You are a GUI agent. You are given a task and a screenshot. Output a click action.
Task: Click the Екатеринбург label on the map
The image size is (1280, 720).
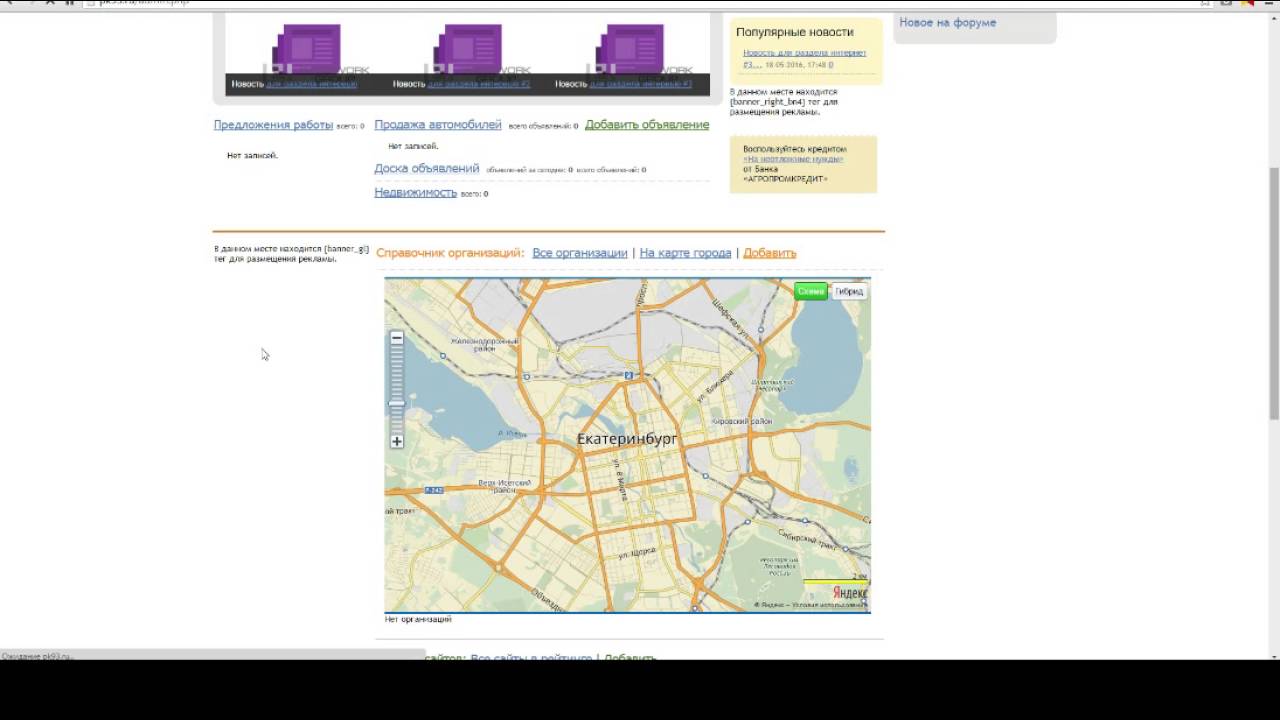pyautogui.click(x=627, y=439)
